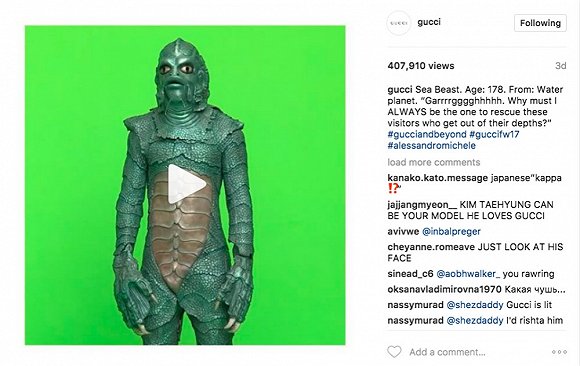Visit the @inbalpreger mention
The height and width of the screenshot is (366, 580).
tap(451, 232)
